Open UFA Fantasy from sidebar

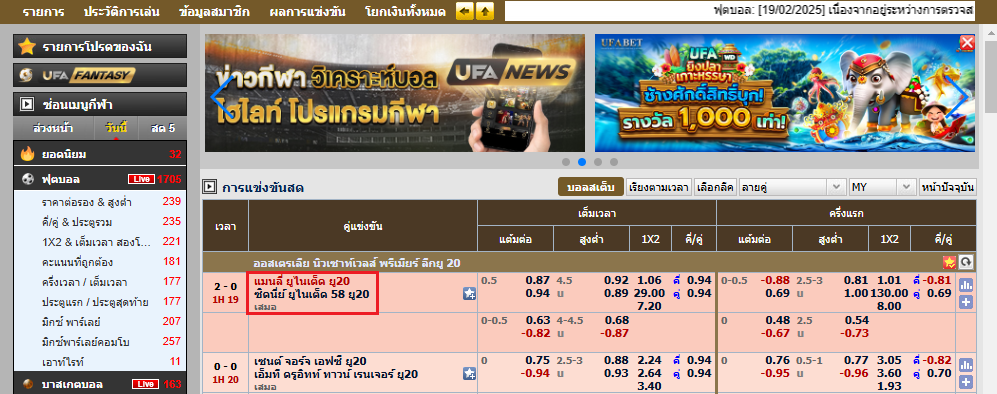pyautogui.click(x=100, y=76)
